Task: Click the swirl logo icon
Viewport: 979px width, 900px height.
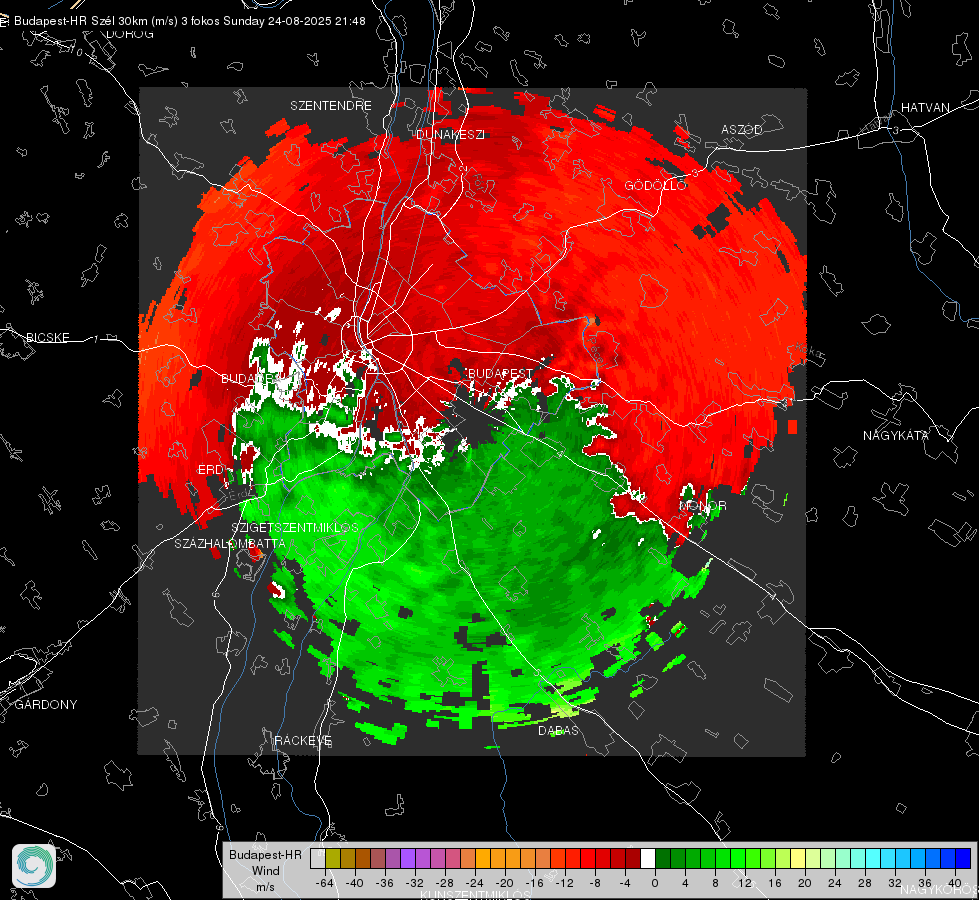Action: pos(34,866)
